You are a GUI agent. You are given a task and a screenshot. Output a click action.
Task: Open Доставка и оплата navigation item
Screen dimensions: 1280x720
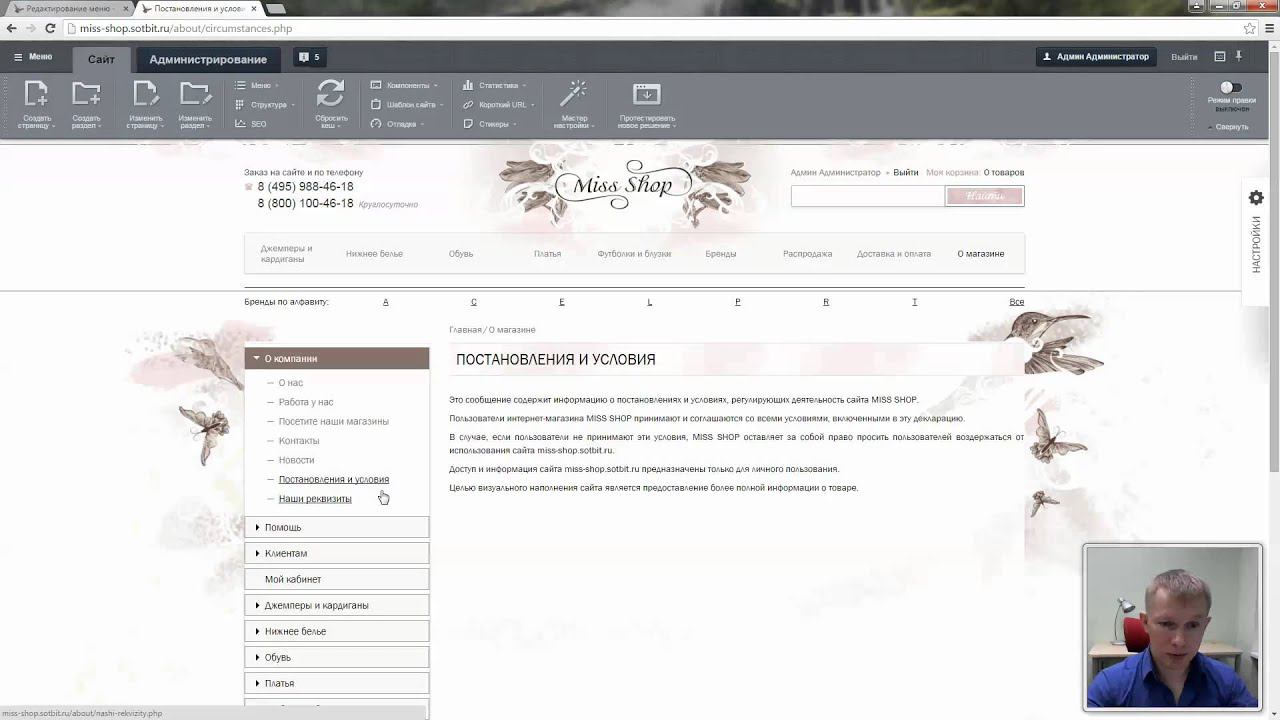point(894,254)
